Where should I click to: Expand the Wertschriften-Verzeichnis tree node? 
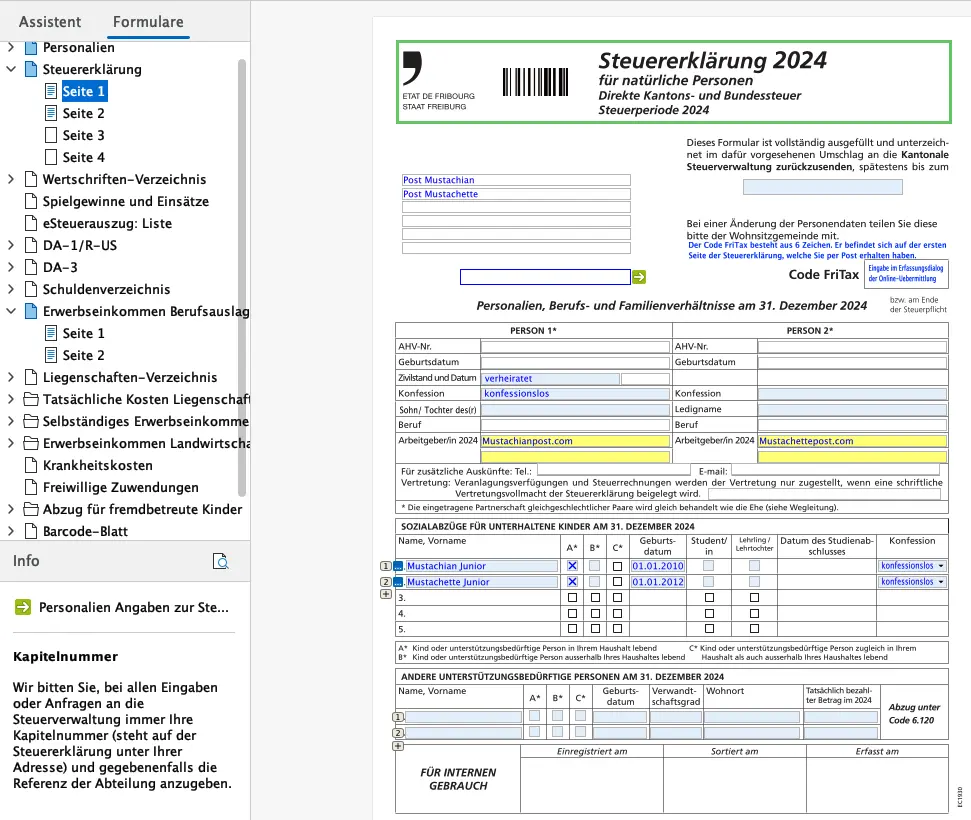click(x=11, y=179)
